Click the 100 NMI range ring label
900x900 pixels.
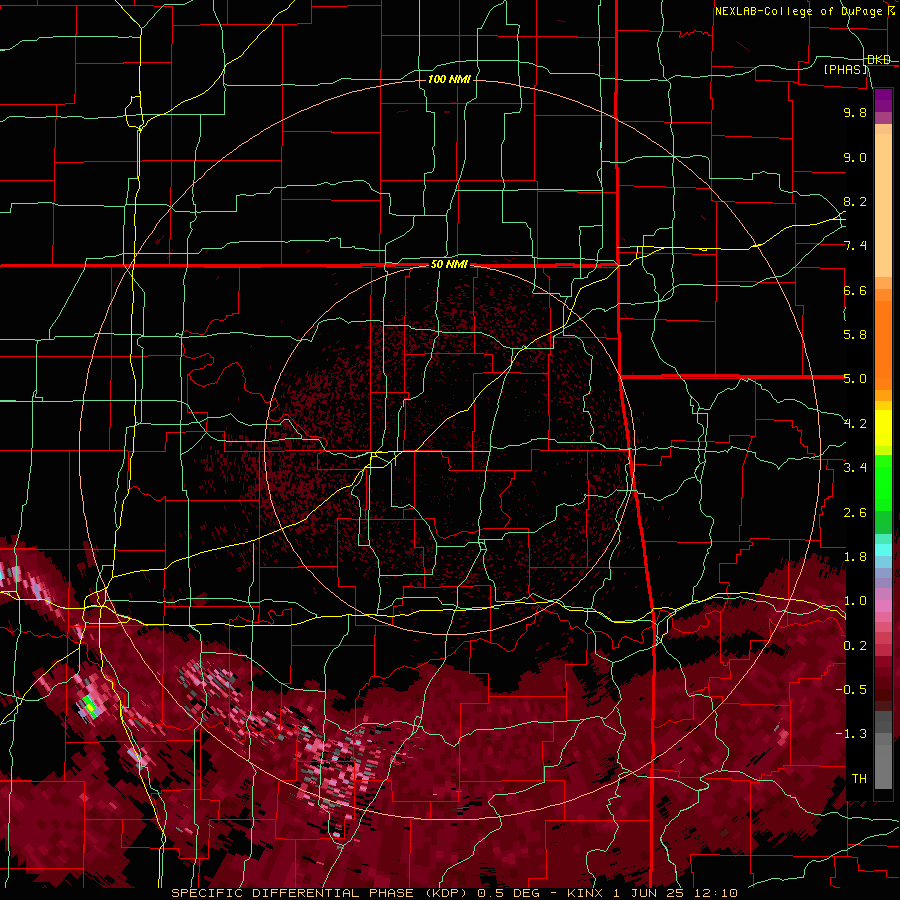click(449, 79)
